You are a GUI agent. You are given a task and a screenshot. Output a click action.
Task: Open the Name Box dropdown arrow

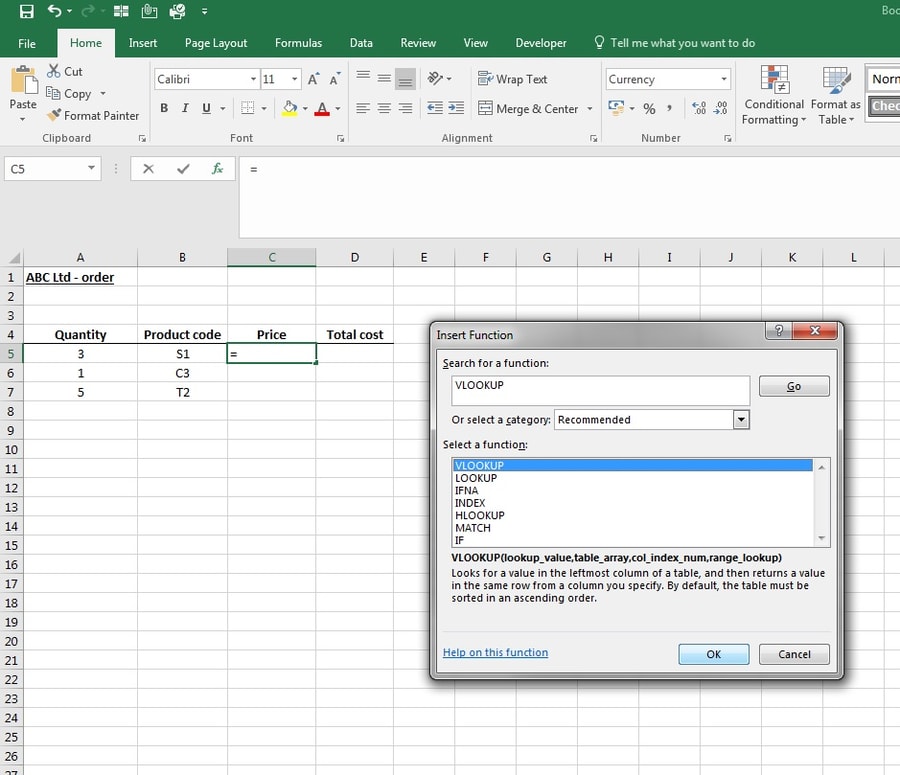click(x=91, y=168)
